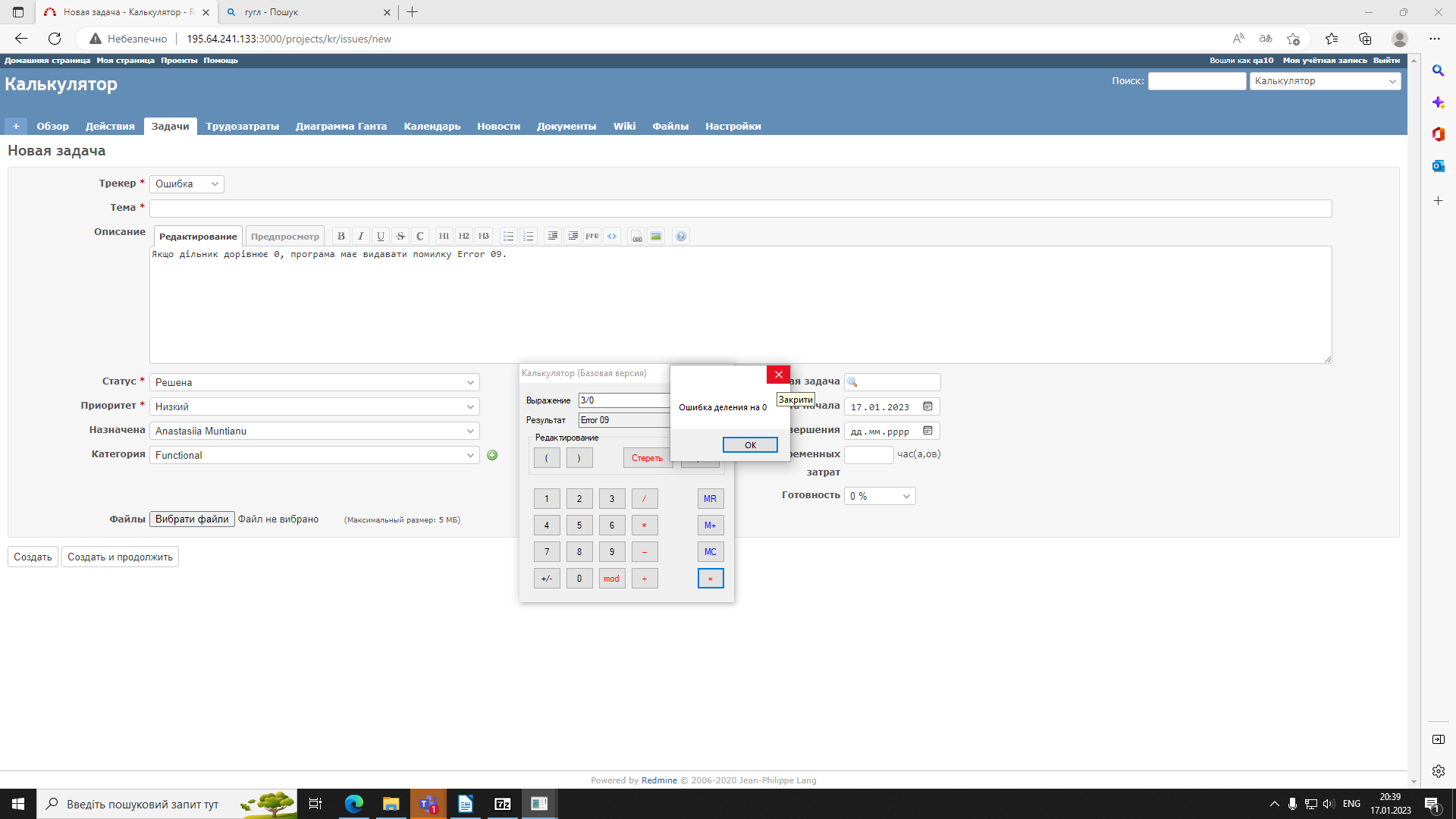Click the green add category icon
Image resolution: width=1456 pixels, height=819 pixels.
click(x=492, y=455)
